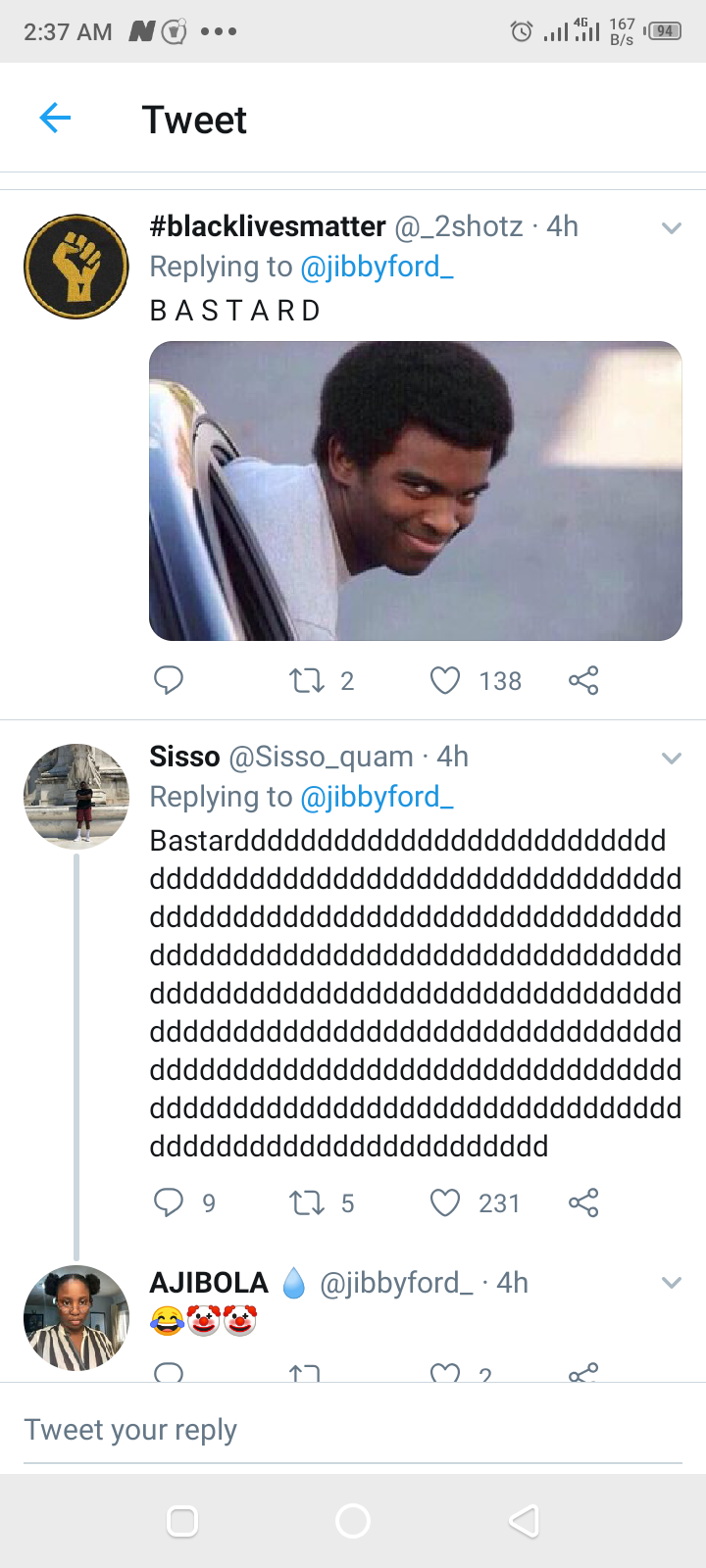
Task: Expand options chevron on @_2shotz tweet
Action: pyautogui.click(x=672, y=228)
